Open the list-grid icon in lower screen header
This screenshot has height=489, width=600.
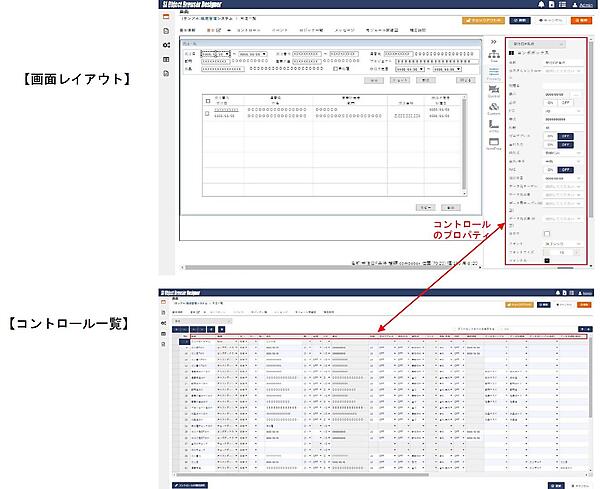point(571,293)
